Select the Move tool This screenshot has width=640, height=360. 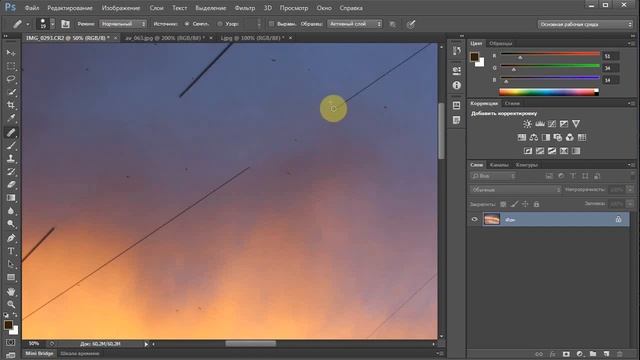11,53
